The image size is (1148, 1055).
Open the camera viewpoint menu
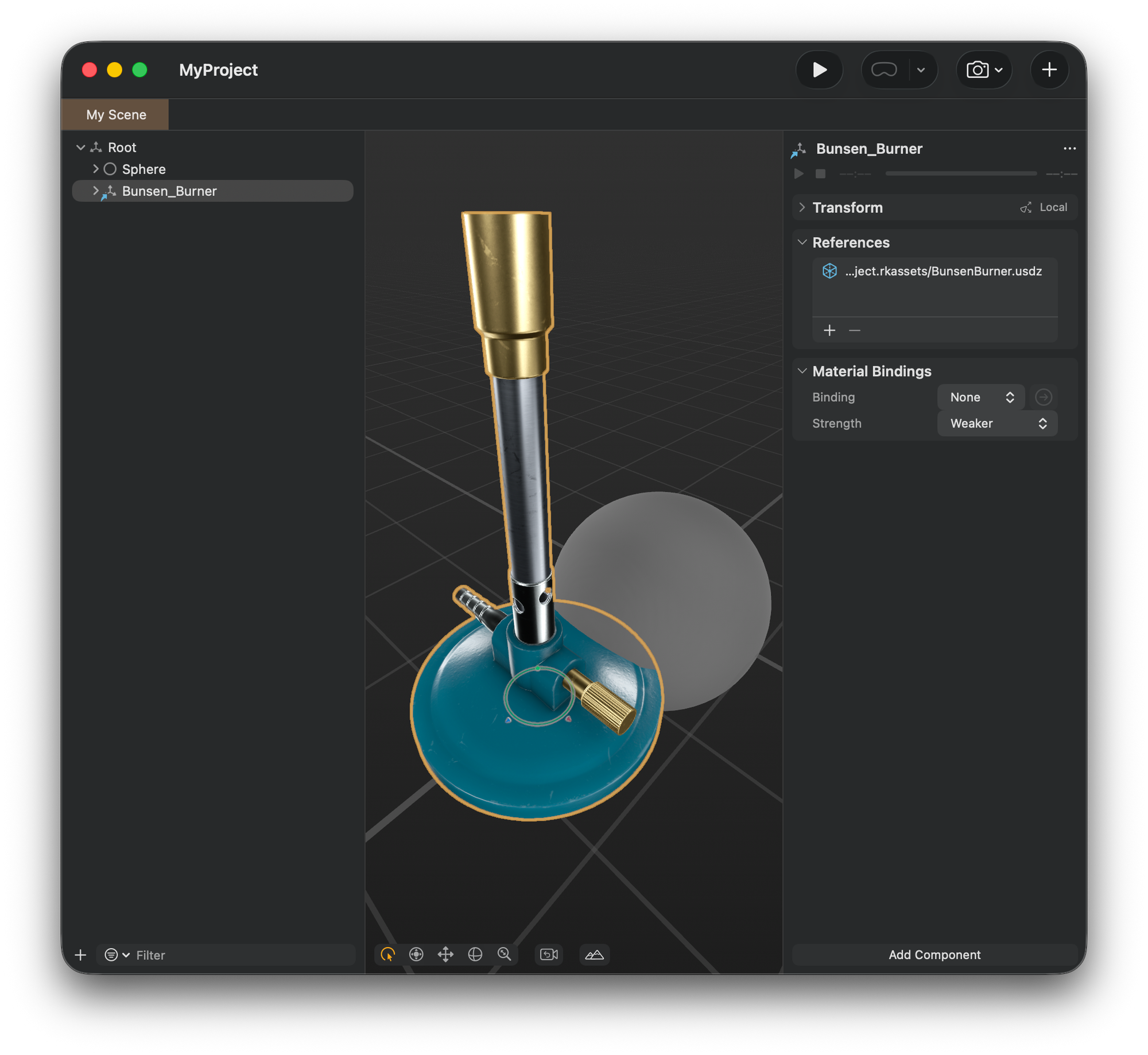(984, 70)
